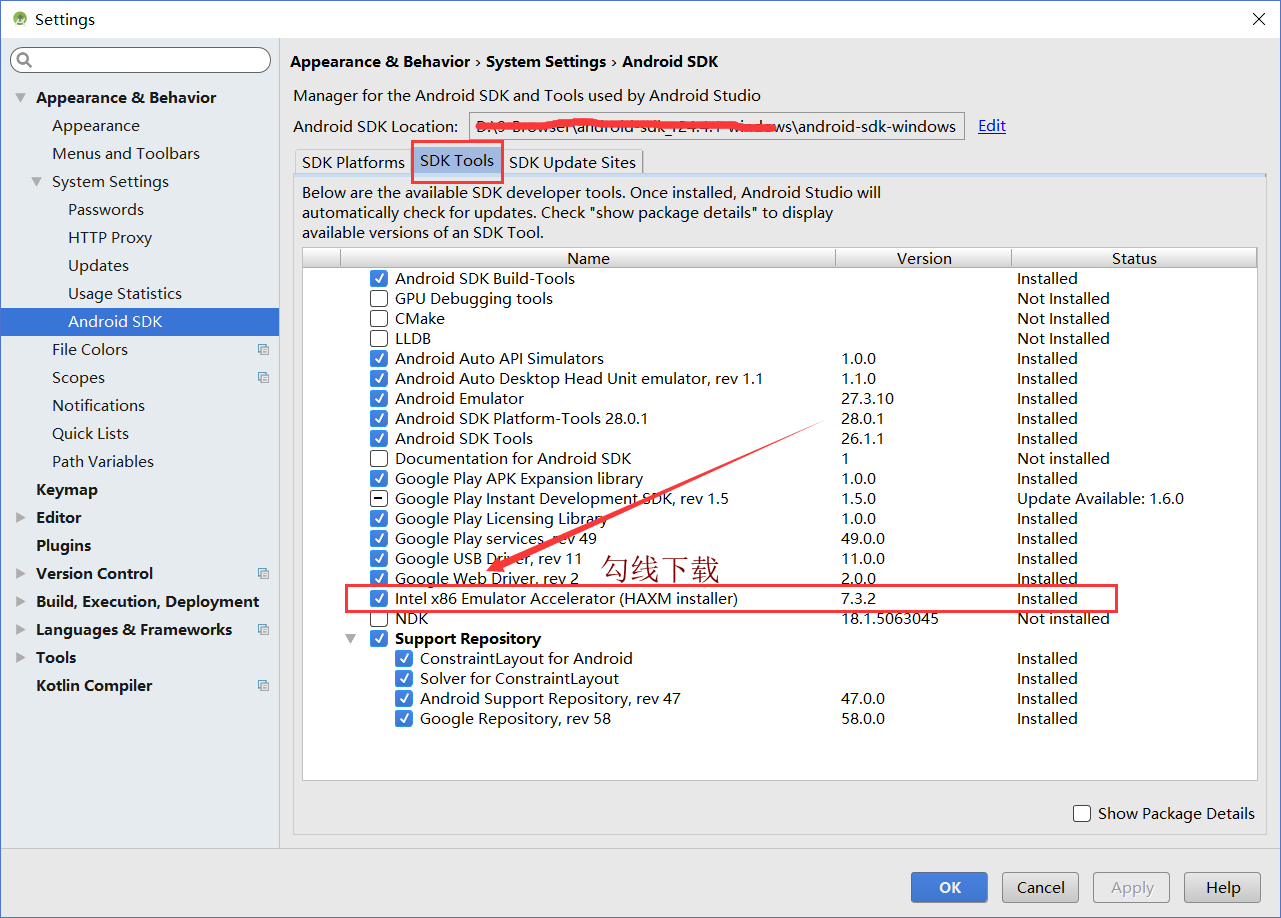Check Documentation for Android SDK

(379, 459)
